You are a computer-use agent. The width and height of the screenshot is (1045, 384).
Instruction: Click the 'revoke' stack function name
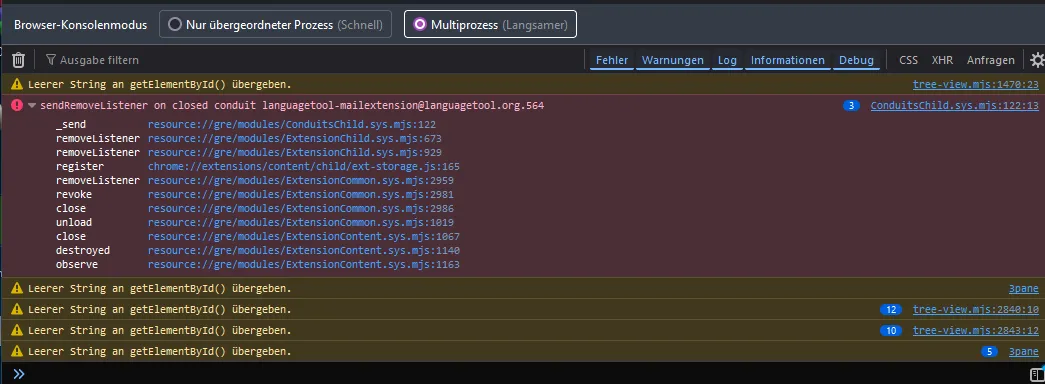pyautogui.click(x=74, y=195)
